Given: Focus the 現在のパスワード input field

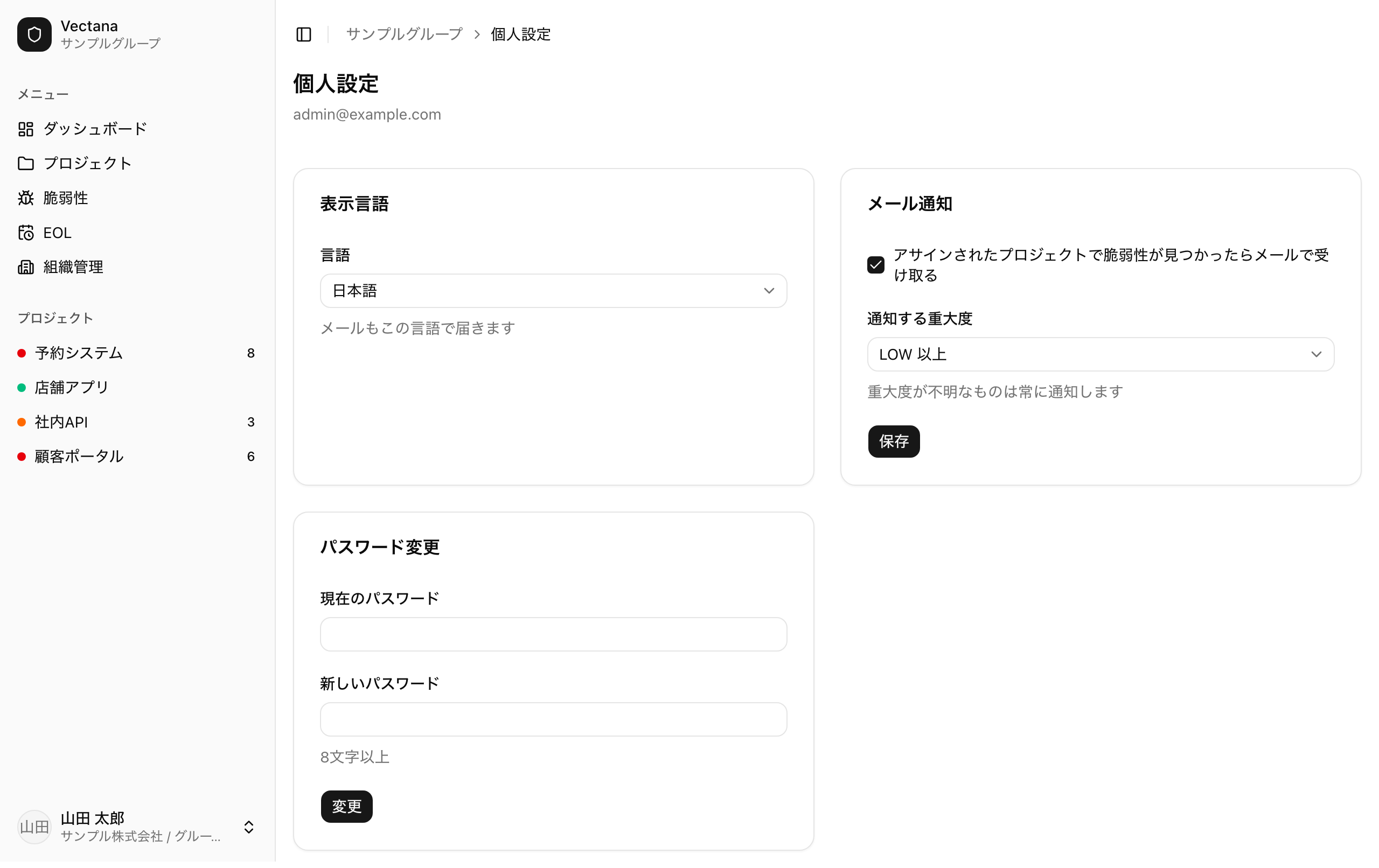Looking at the screenshot, I should tap(553, 634).
